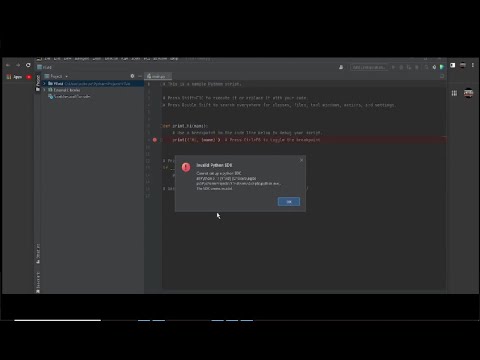This screenshot has height=360, width=480.
Task: Open the browser three-dot menu
Action: [473, 65]
